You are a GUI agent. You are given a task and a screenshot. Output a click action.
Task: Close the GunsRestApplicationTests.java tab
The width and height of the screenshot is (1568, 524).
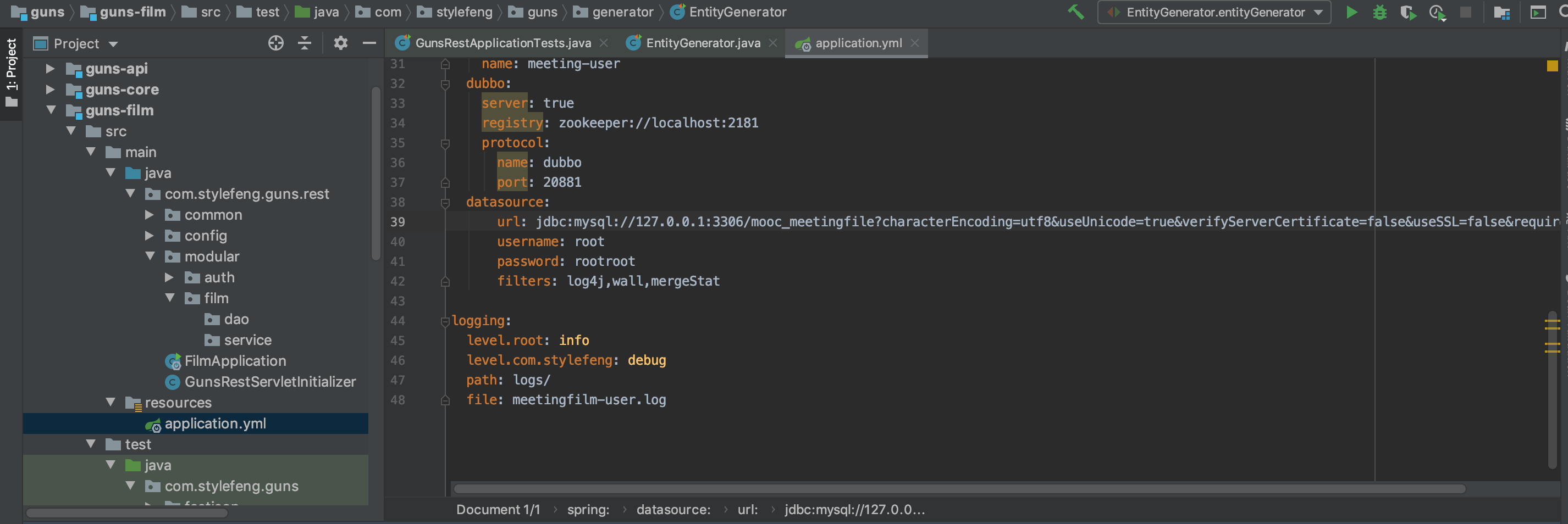coord(603,43)
